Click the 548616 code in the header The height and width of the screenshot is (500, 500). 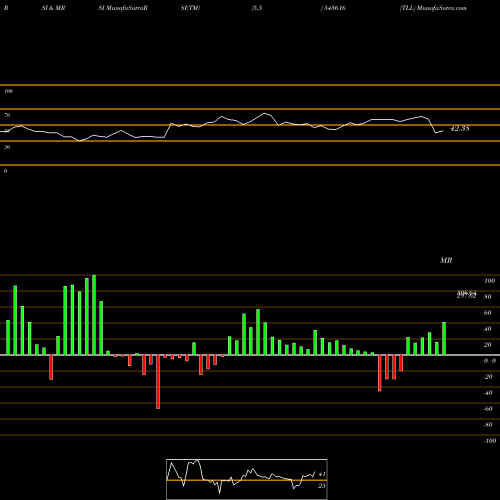click(335, 8)
